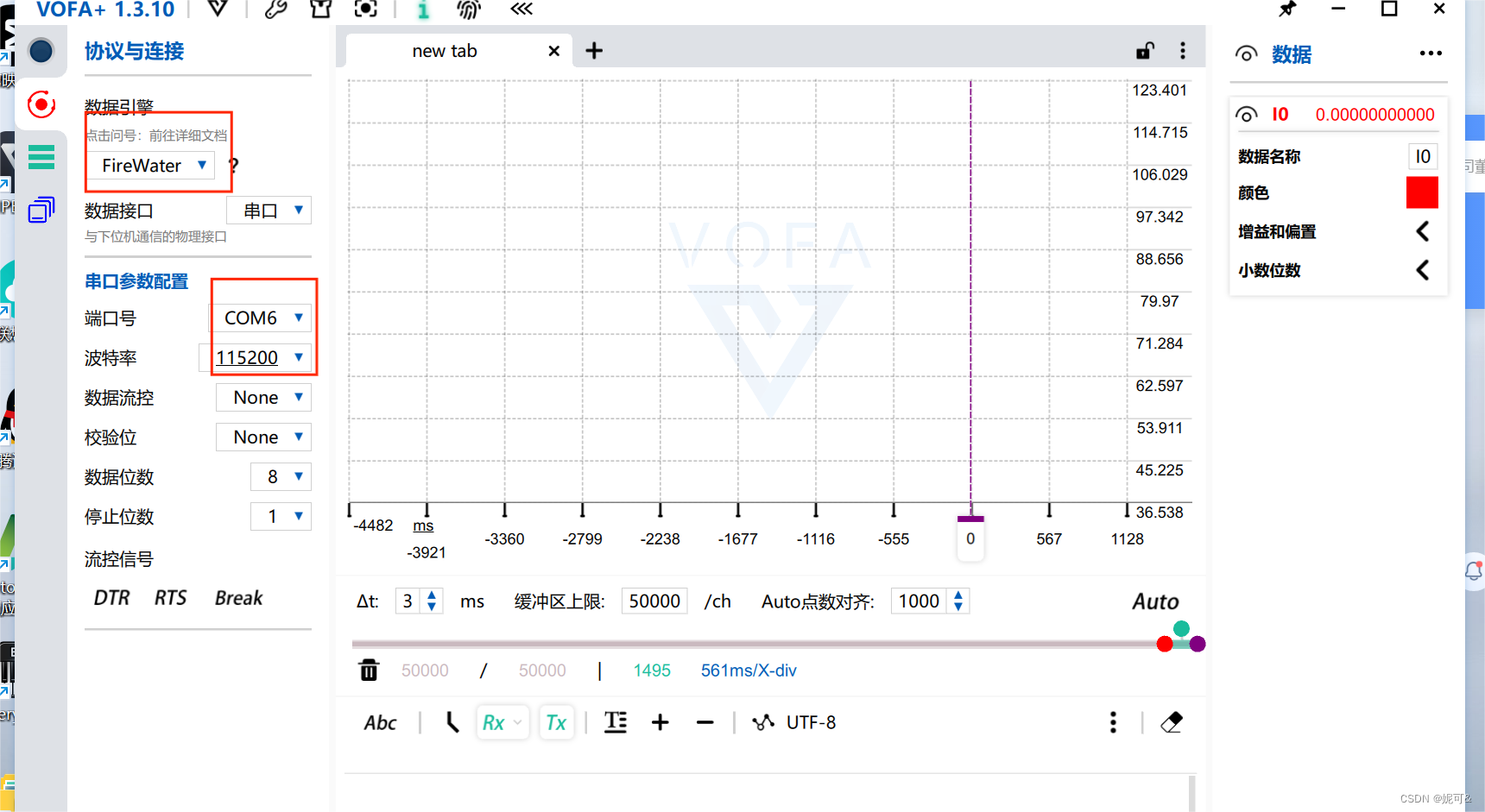Open the FireWater data engine dropdown
Viewport: 1485px width, 812px height.
point(150,165)
